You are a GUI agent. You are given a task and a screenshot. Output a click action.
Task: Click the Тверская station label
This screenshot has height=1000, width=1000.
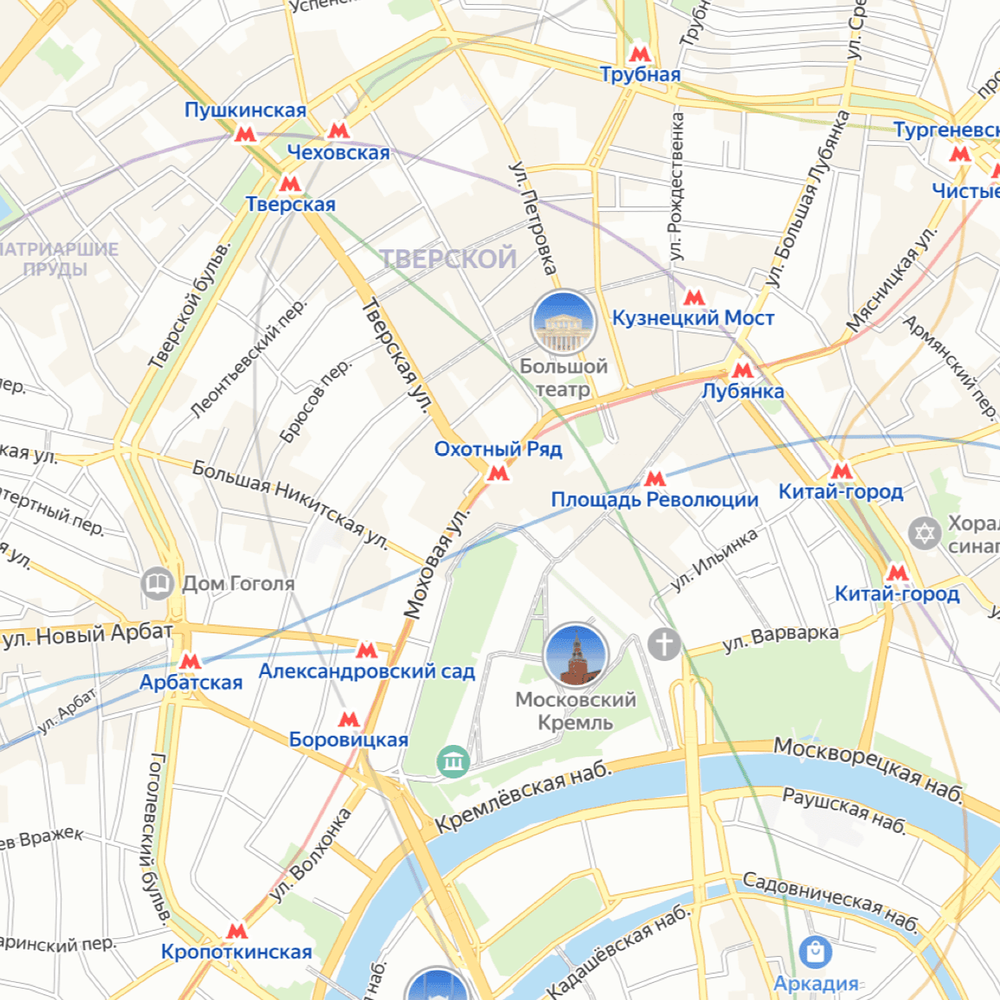(x=291, y=204)
